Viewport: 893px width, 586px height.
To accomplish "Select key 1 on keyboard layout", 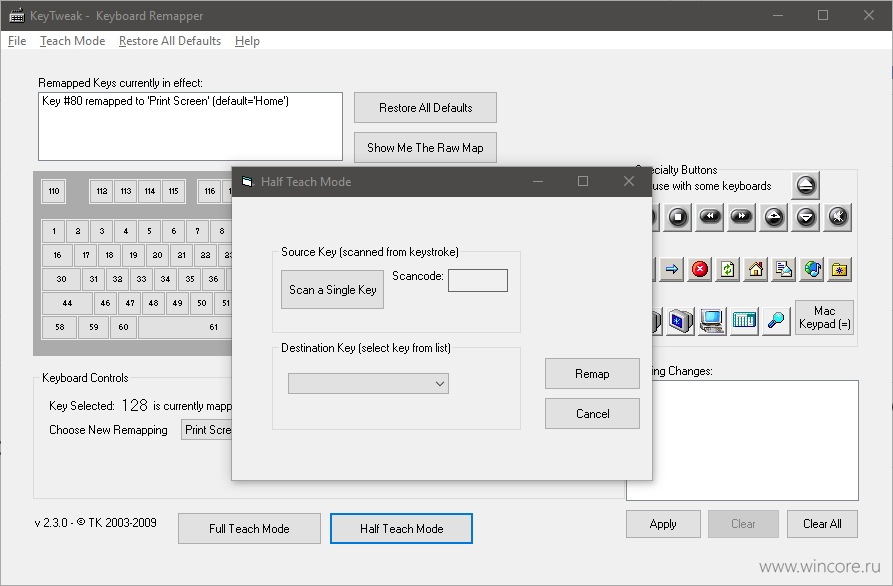I will 54,231.
